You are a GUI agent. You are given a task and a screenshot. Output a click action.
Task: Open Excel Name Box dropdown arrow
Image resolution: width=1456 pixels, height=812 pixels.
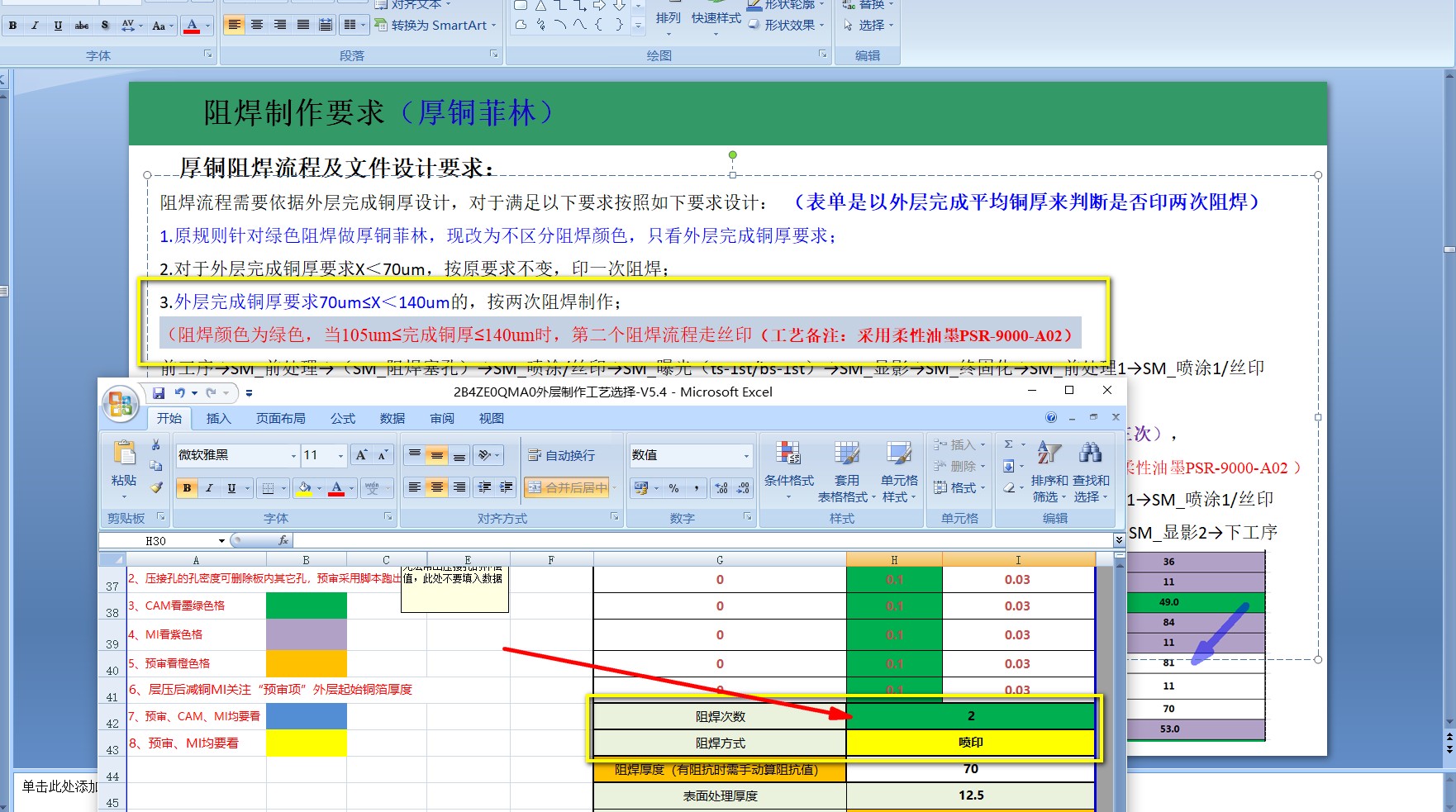[x=221, y=541]
